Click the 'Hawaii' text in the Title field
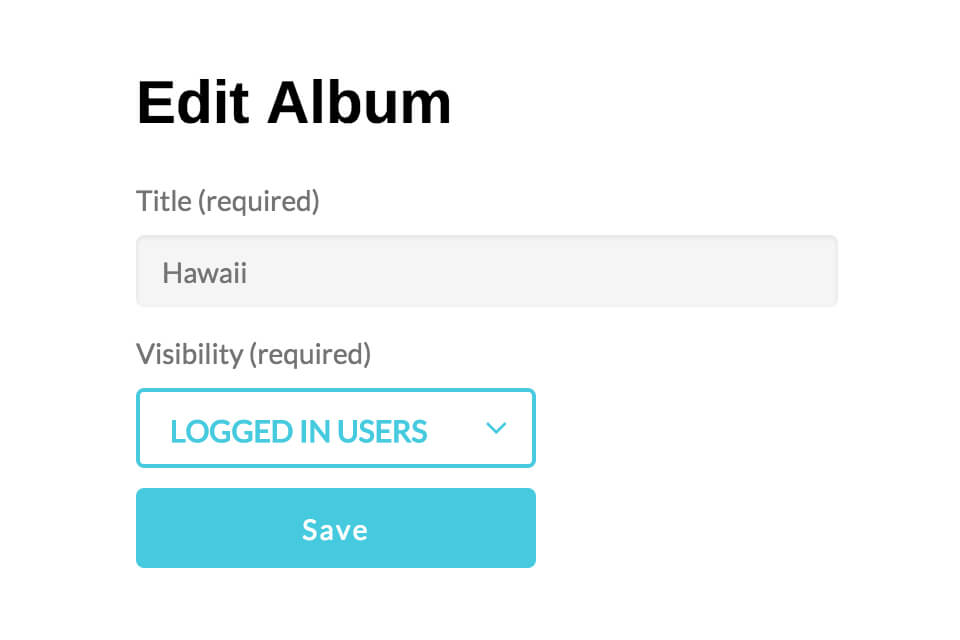The image size is (960, 640). click(x=205, y=272)
